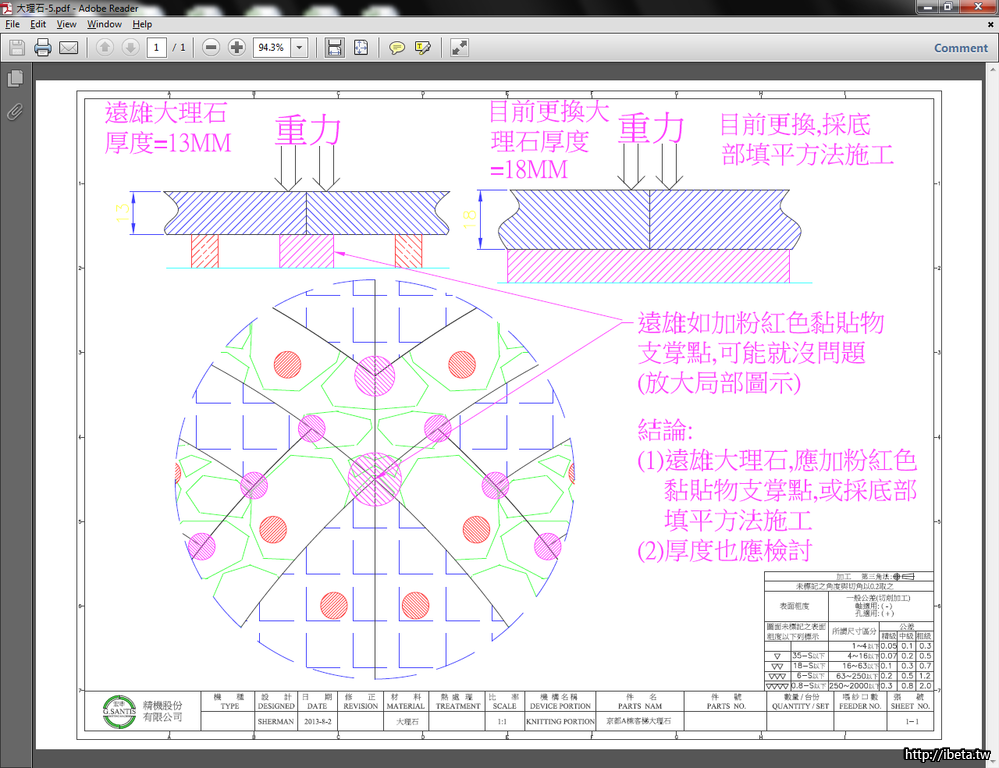Open the Help menu
Viewport: 999px width, 768px height.
click(142, 24)
